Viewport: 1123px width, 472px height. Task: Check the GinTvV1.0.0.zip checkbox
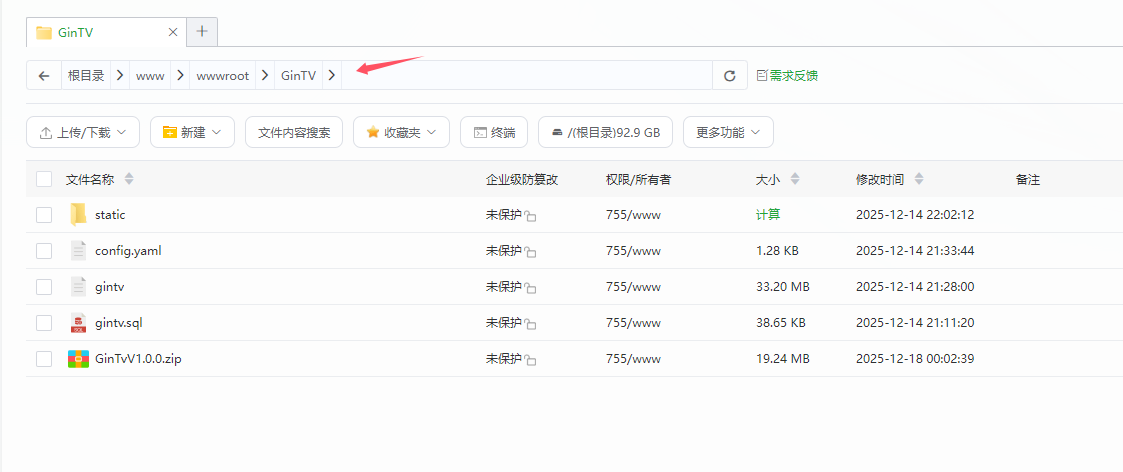click(44, 359)
